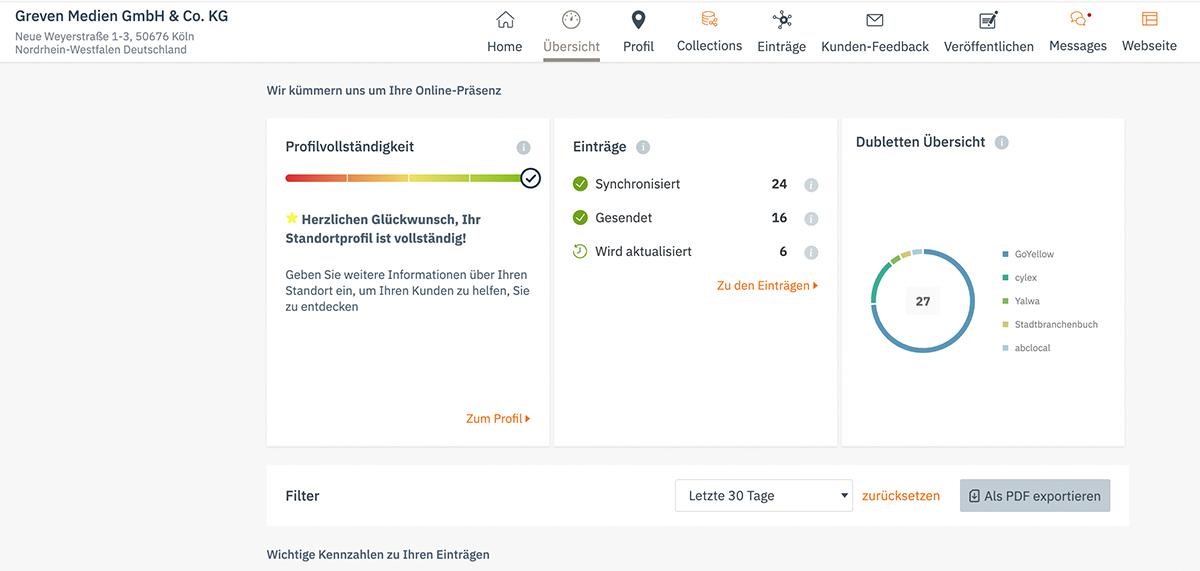The width and height of the screenshot is (1200, 571).
Task: Follow the Zu den Einträgen arrow link
Action: (x=767, y=286)
